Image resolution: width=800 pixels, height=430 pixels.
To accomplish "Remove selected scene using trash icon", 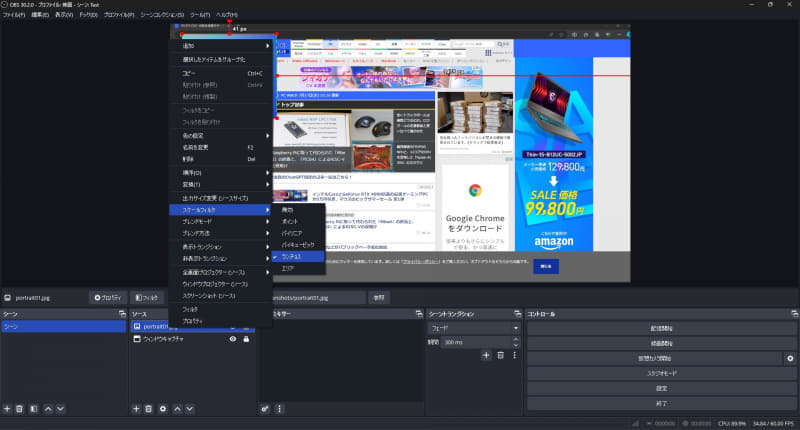I will click(19, 409).
